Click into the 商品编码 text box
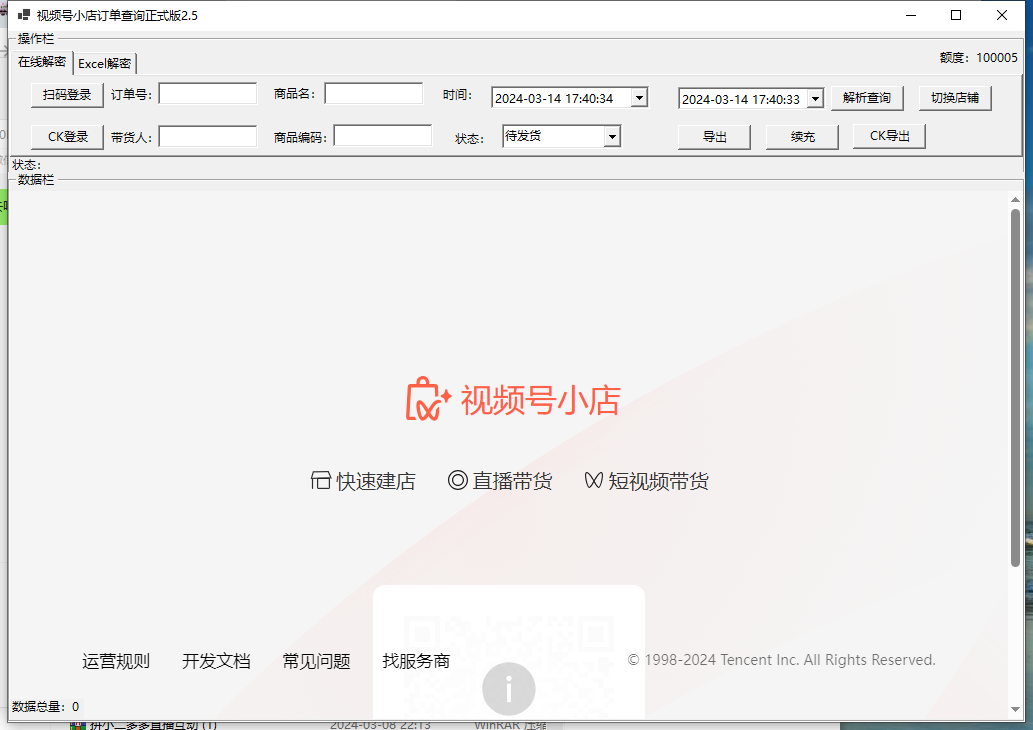This screenshot has height=730, width=1033. point(382,136)
